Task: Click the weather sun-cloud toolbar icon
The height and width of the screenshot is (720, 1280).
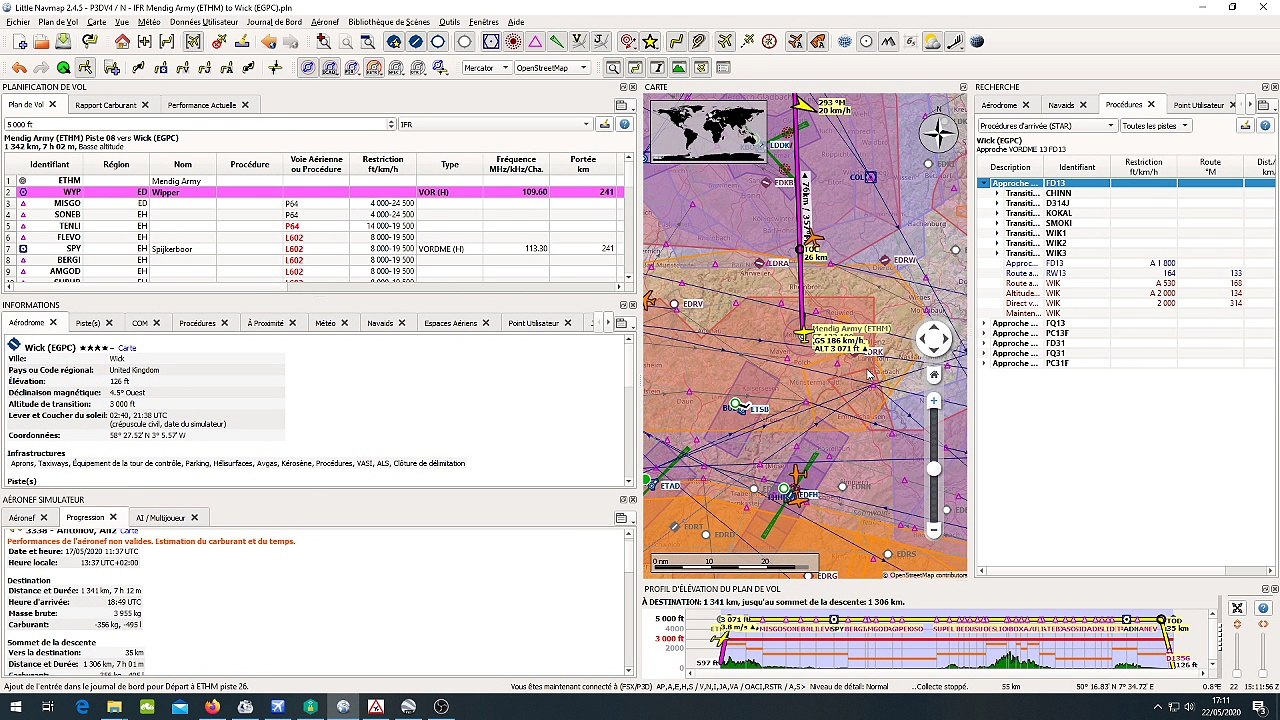Action: pyautogui.click(x=932, y=42)
